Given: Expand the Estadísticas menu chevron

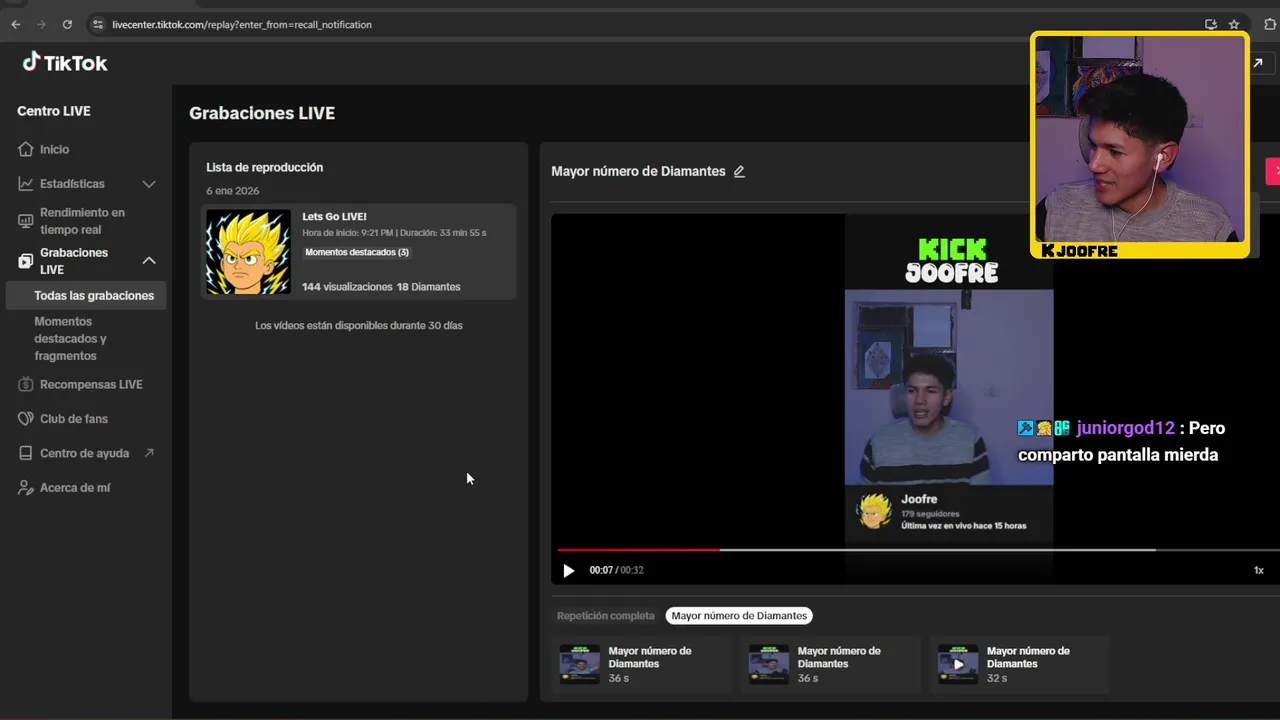Looking at the screenshot, I should 149,184.
